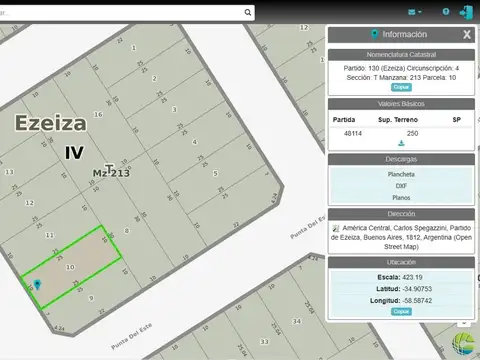The height and width of the screenshot is (360, 480).
Task: Select the Longitud value -58.58742
Action: coord(417,301)
